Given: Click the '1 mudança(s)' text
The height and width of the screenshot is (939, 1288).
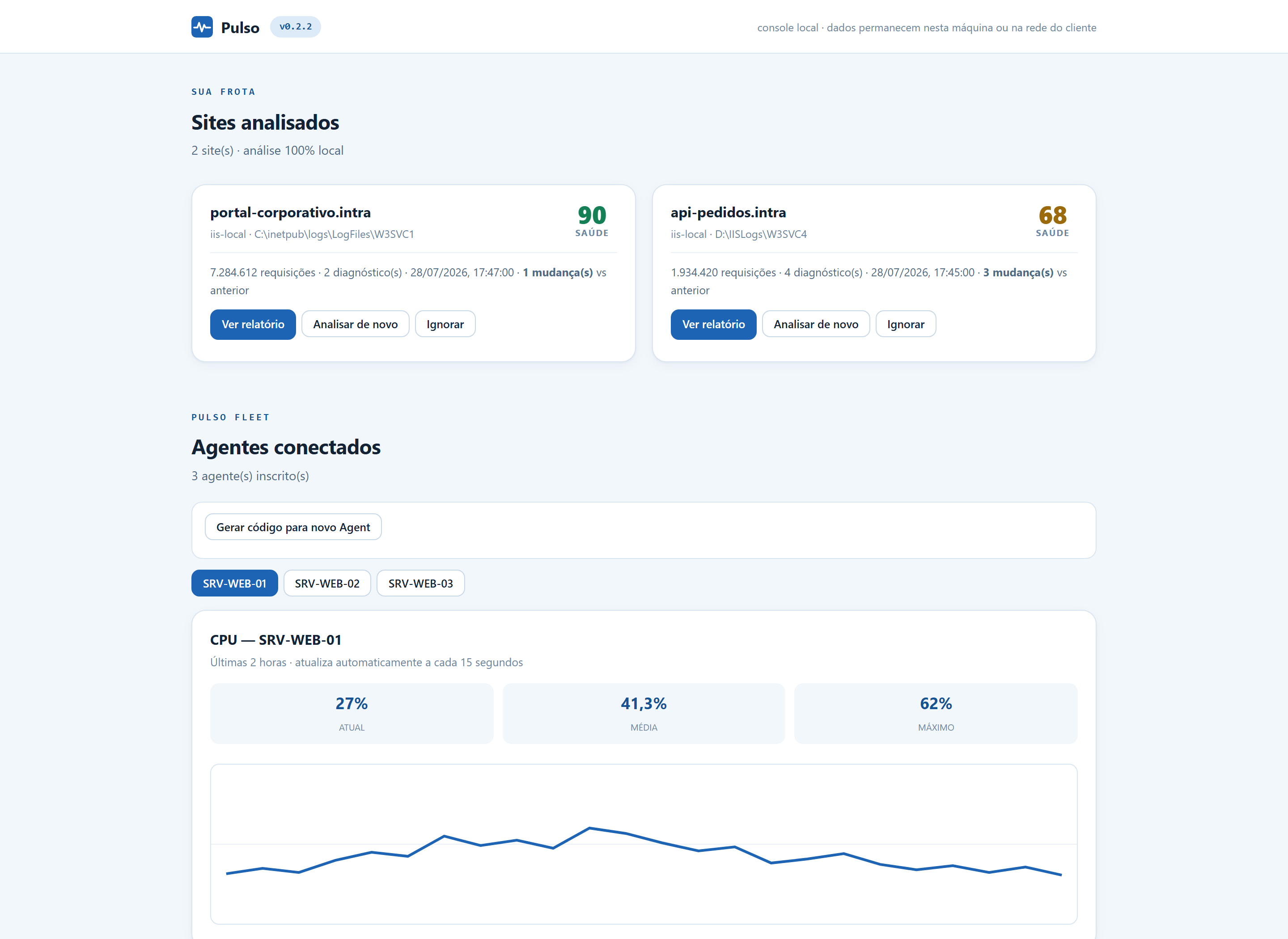Looking at the screenshot, I should (558, 272).
